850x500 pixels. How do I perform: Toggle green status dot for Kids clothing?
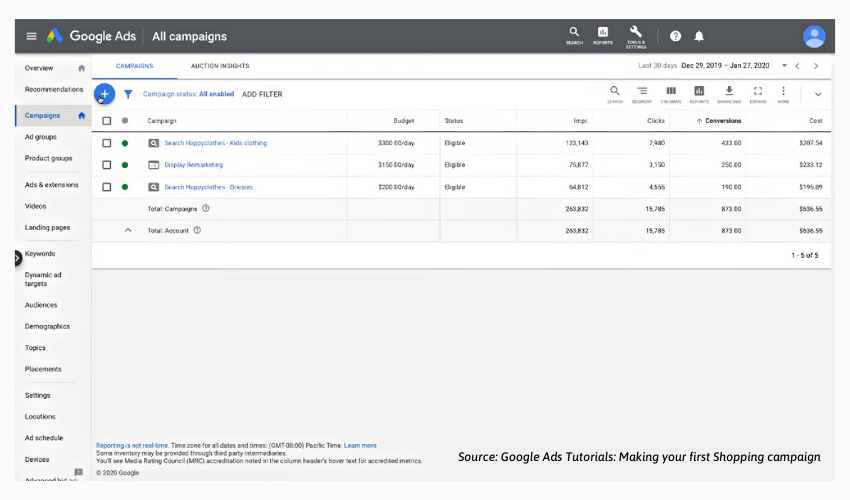point(125,143)
